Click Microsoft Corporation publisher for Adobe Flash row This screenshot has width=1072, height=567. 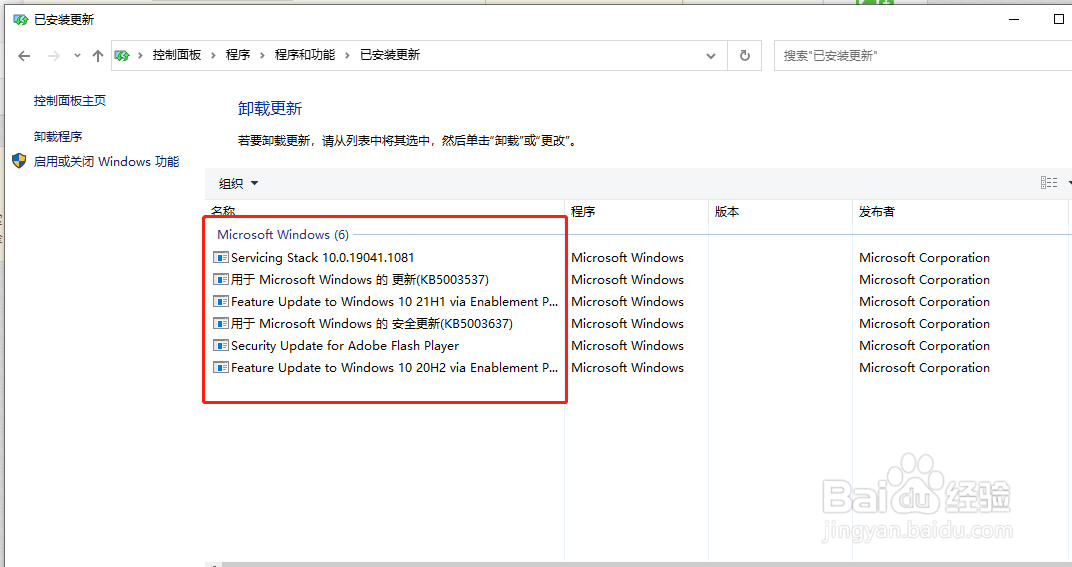(924, 345)
